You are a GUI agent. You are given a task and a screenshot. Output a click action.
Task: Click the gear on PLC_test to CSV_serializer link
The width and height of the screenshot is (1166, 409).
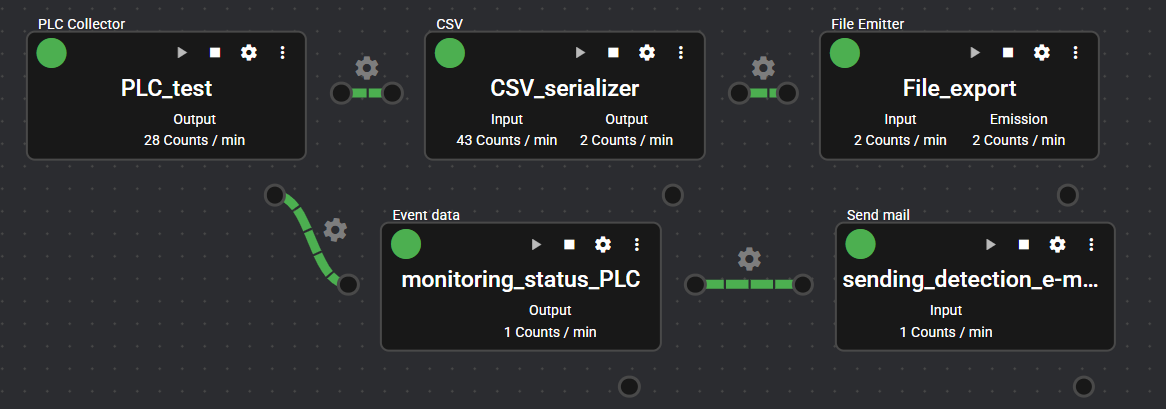click(367, 68)
